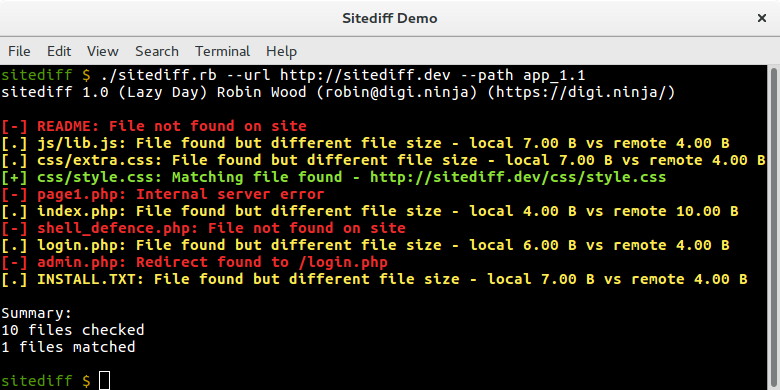Click the page1.php Internal server error line
The height and width of the screenshot is (390, 780).
tap(163, 194)
